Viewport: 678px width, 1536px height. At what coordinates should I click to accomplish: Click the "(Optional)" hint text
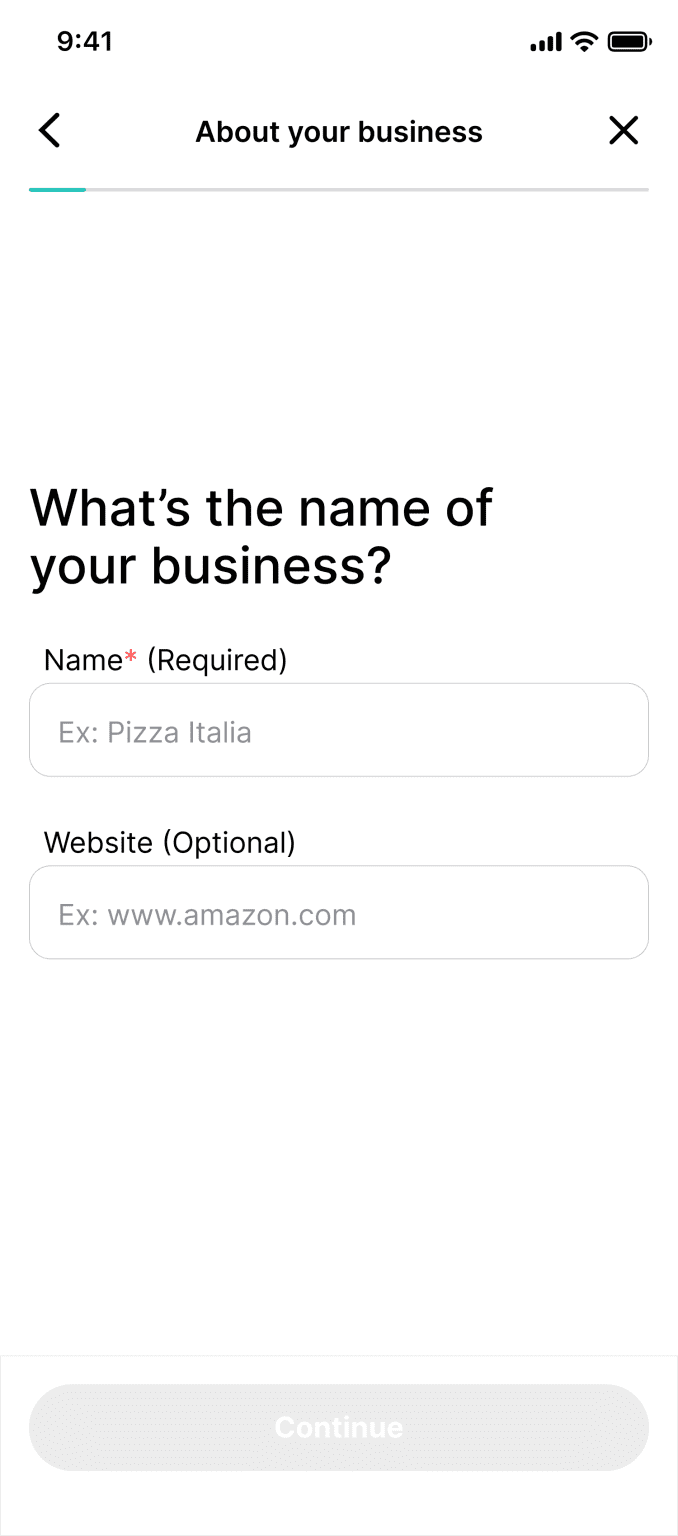pos(229,843)
